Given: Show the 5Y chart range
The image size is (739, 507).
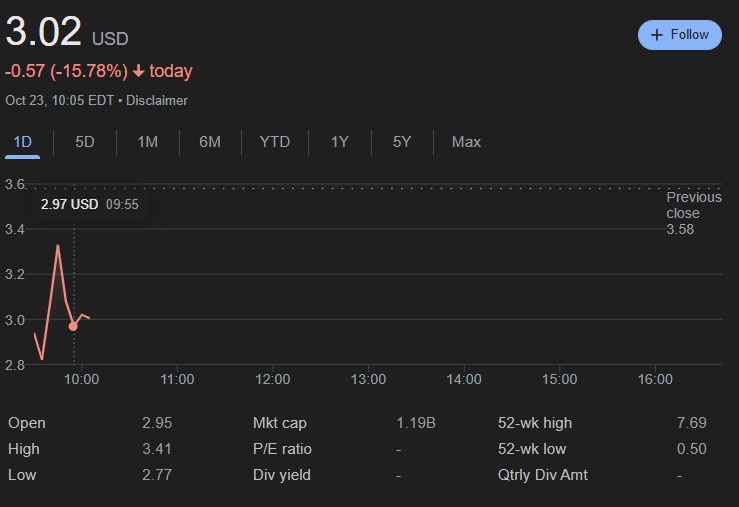Looking at the screenshot, I should pos(402,142).
